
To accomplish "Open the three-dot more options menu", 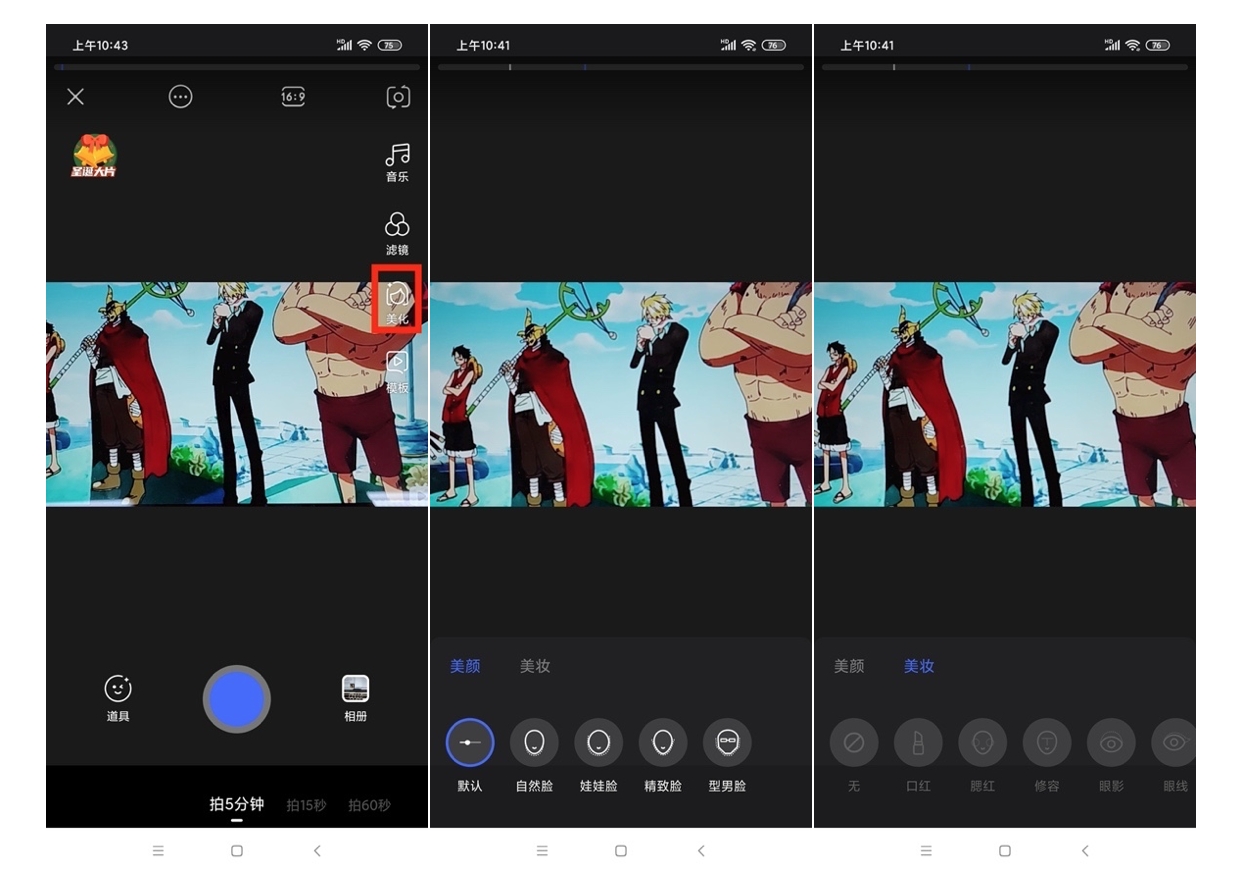I will click(x=180, y=97).
